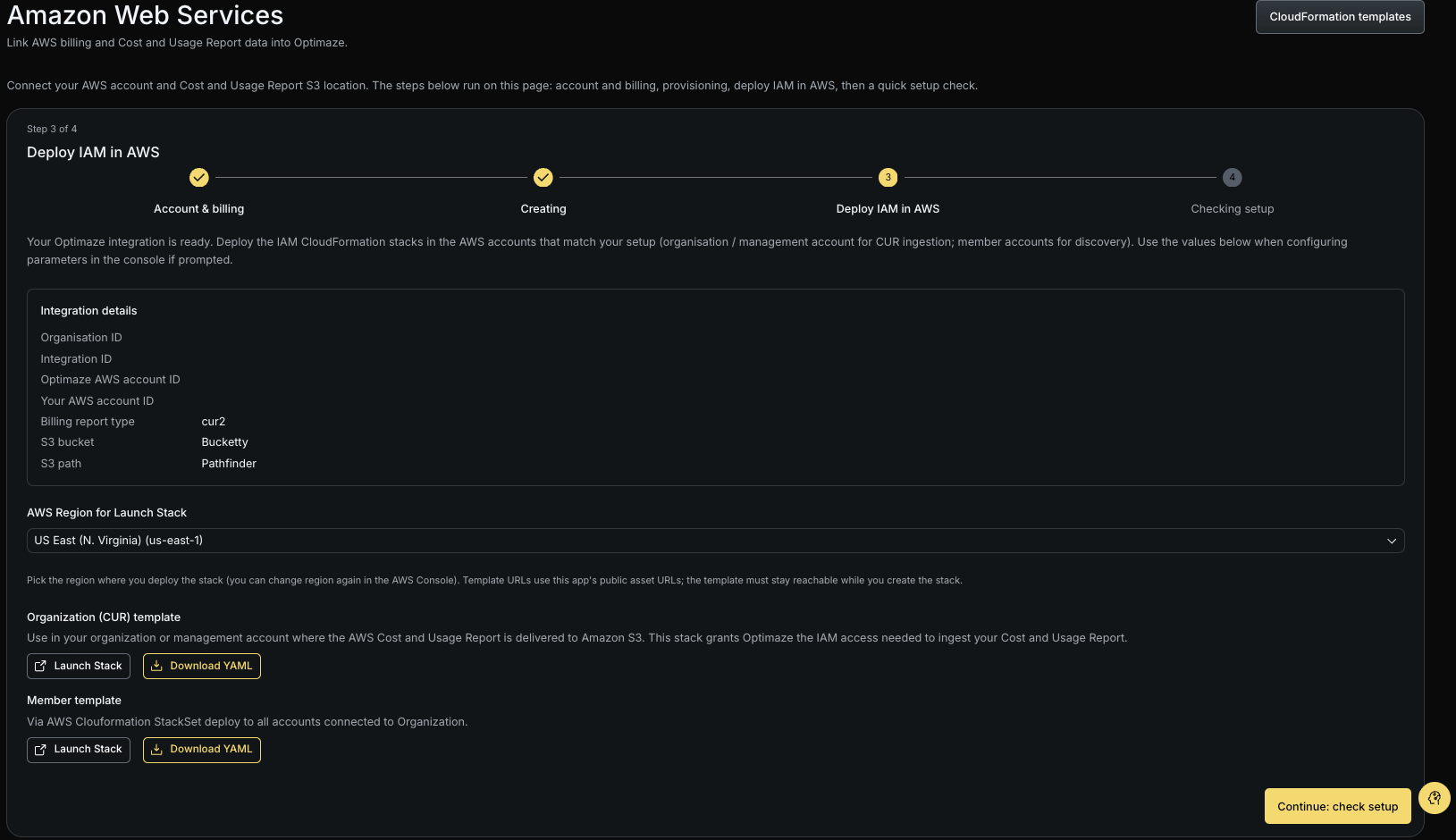Click the Account & billing step label
The width and height of the screenshot is (1456, 840).
198,209
